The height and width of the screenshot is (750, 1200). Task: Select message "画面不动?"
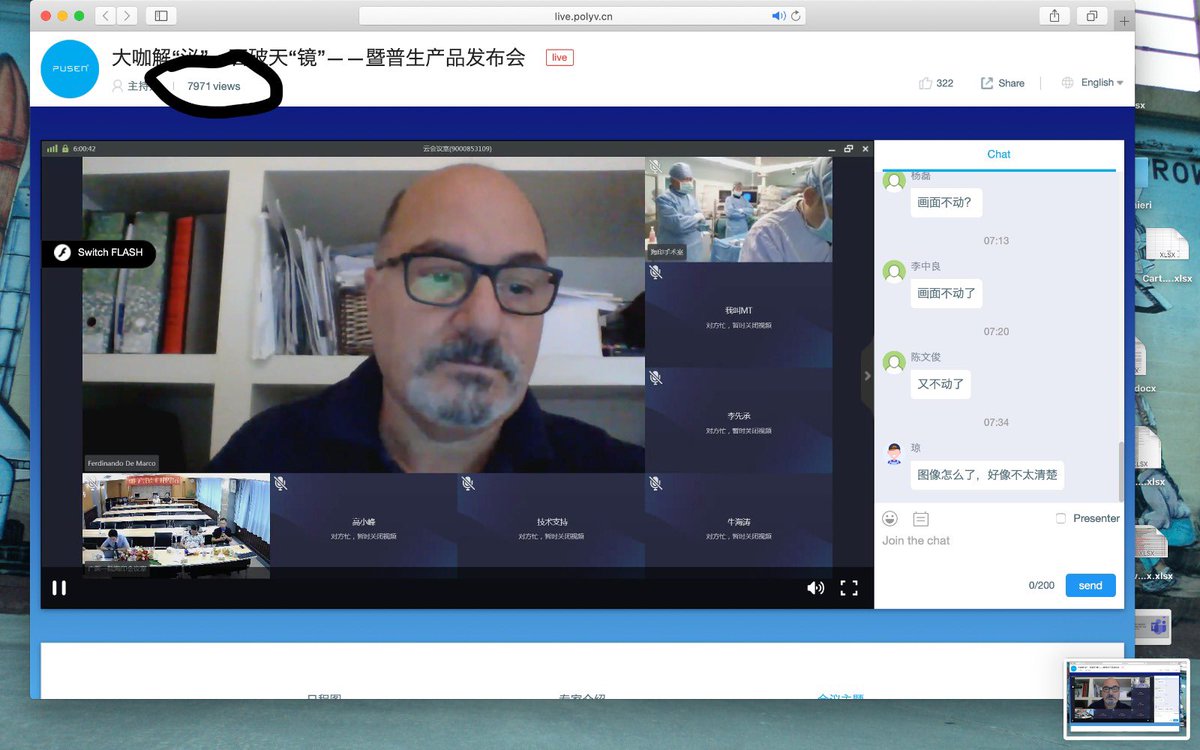coord(945,203)
